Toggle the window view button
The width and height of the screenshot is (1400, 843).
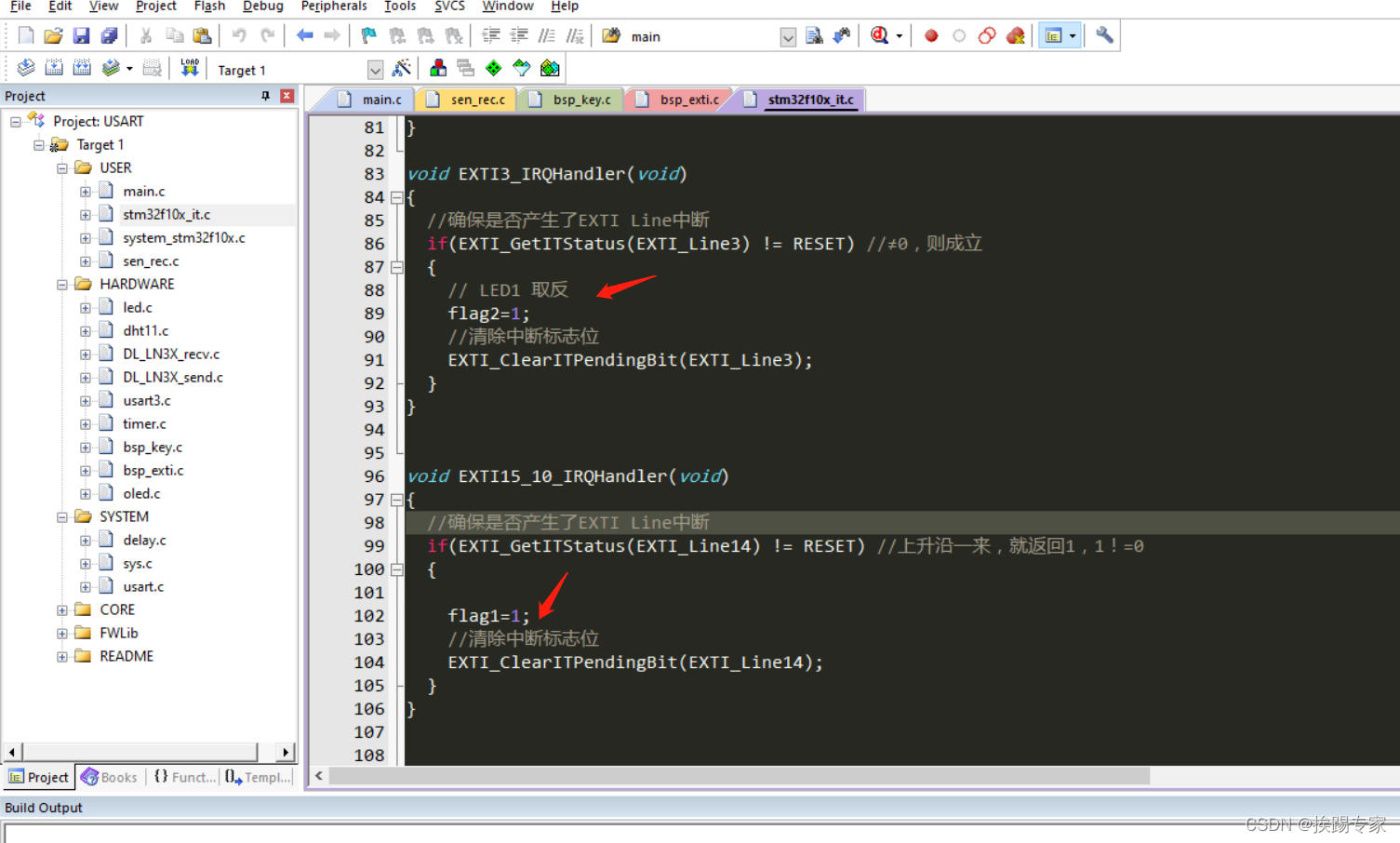[x=1053, y=36]
